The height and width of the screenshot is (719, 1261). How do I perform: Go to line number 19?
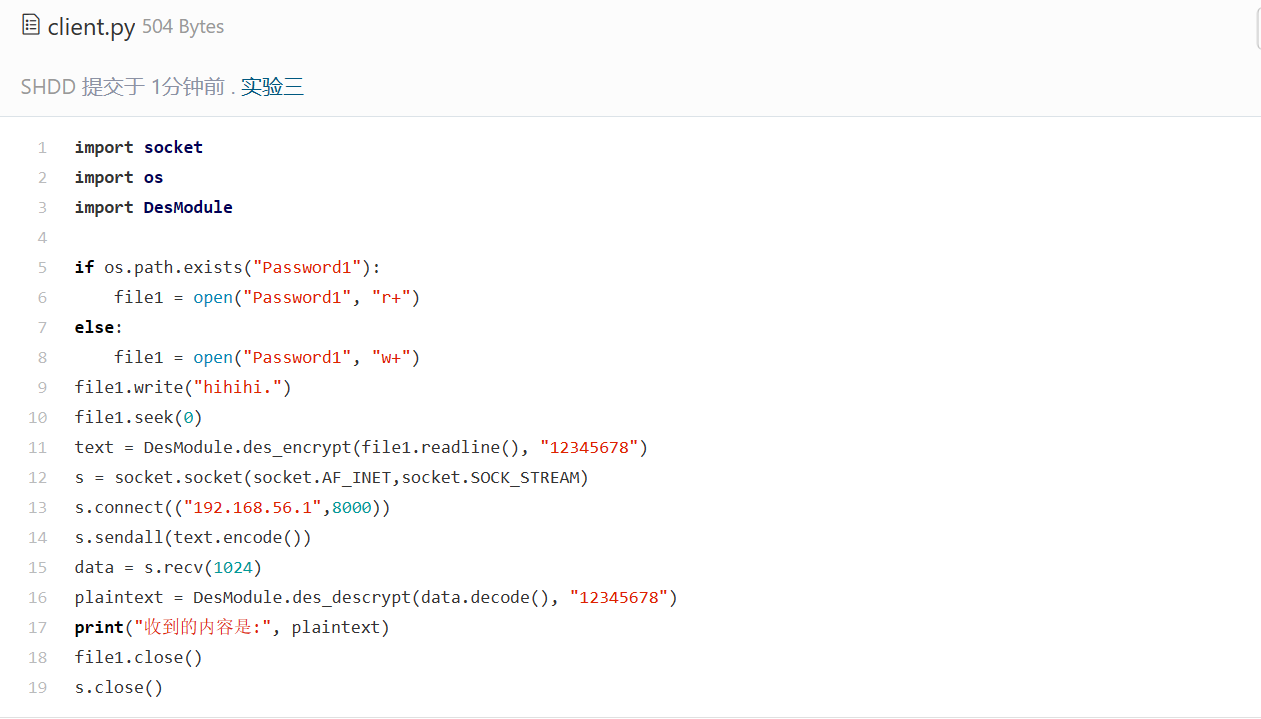(x=38, y=687)
